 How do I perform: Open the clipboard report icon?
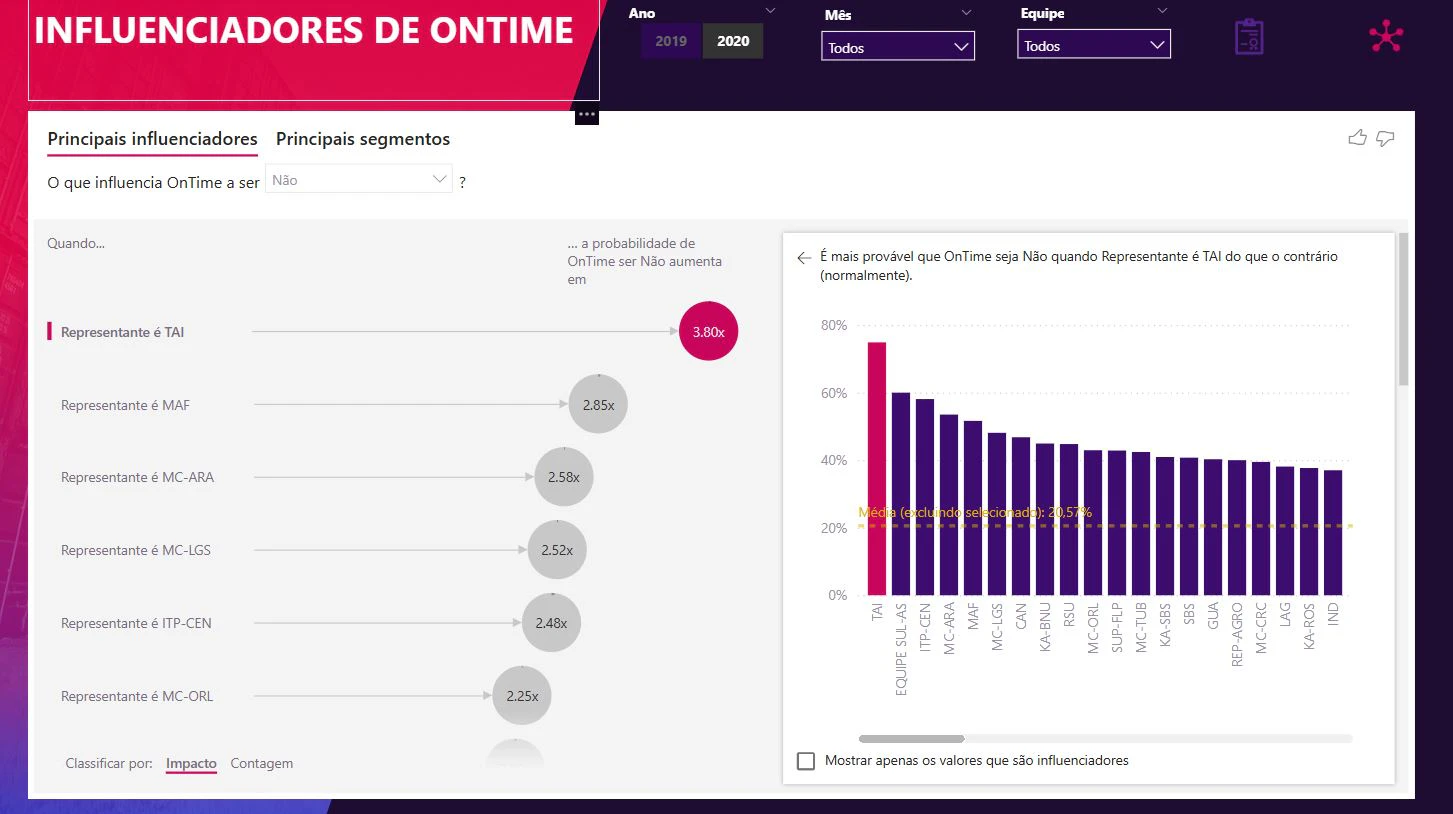point(1249,36)
